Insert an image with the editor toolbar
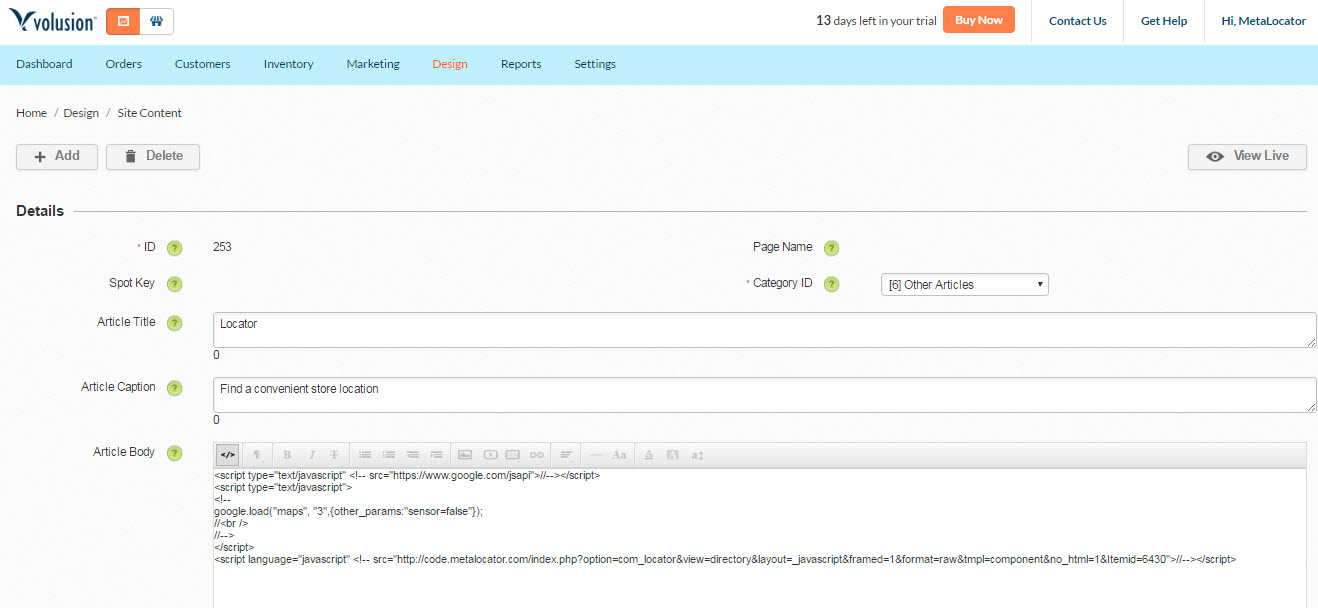1318x608 pixels. point(465,455)
